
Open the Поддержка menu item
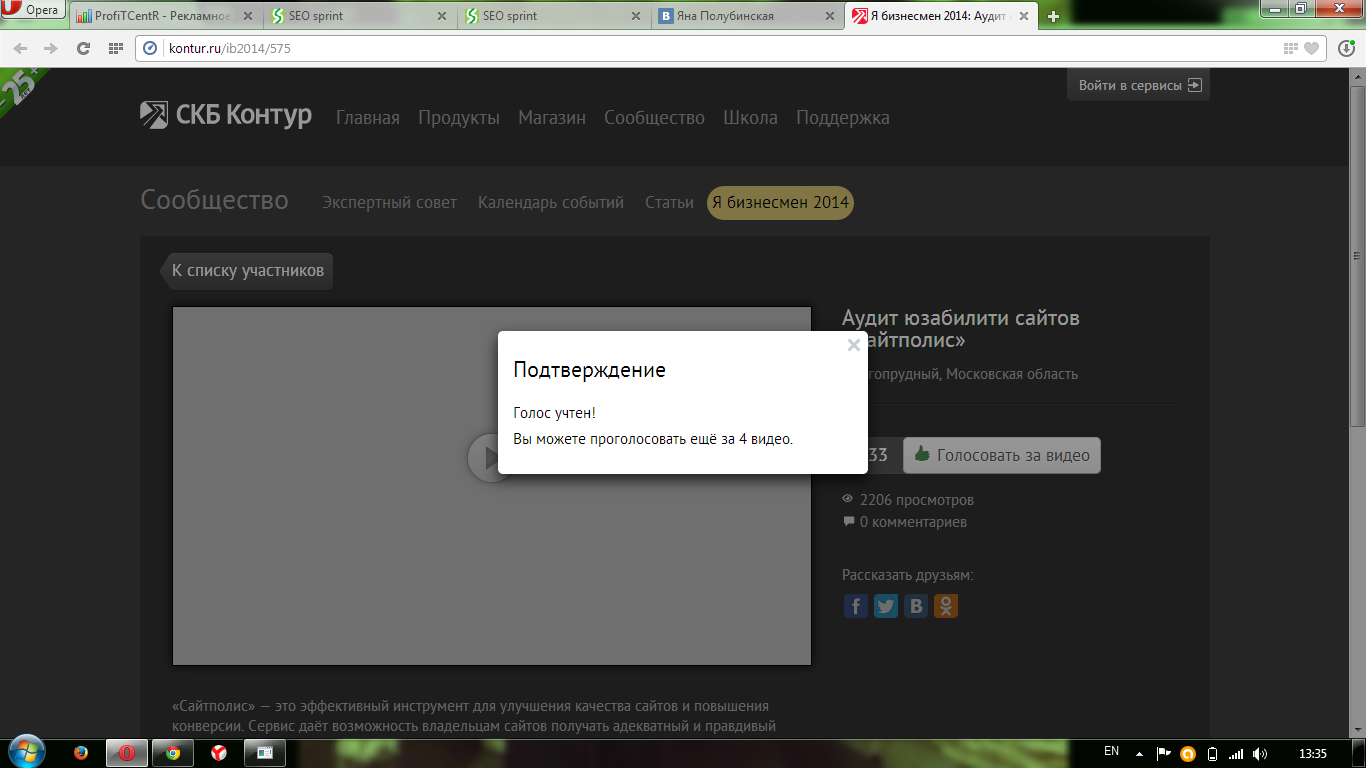(x=843, y=118)
